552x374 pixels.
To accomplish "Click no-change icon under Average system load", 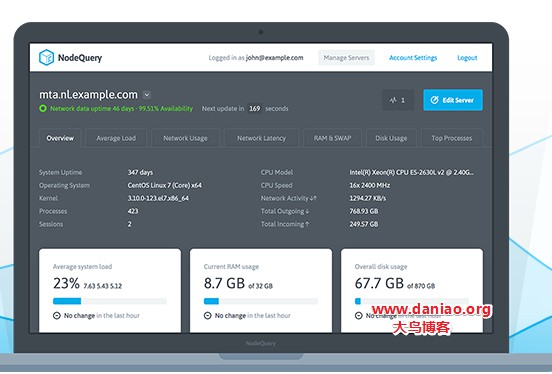I will click(57, 316).
